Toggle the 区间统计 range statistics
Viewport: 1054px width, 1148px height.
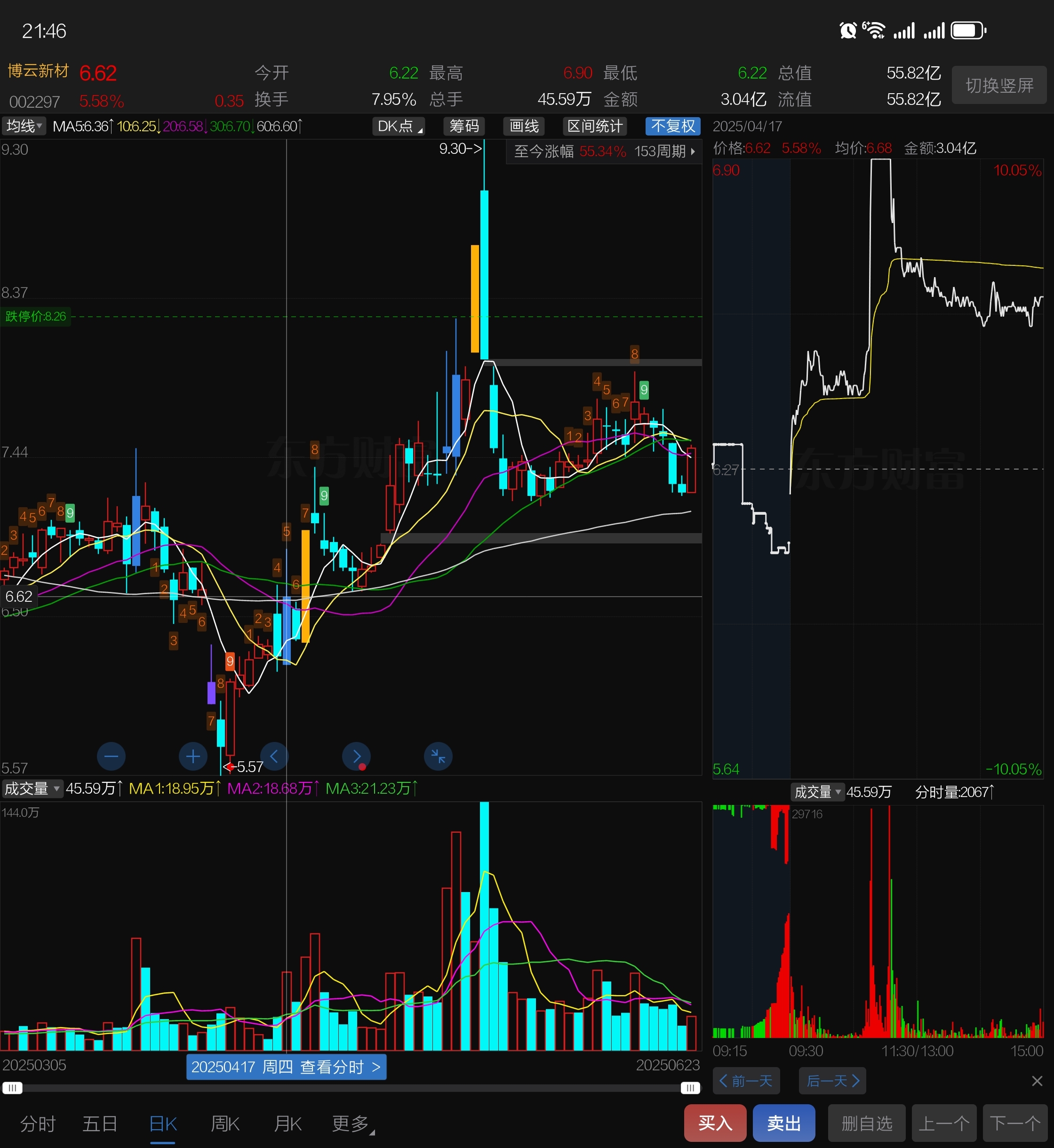[594, 126]
